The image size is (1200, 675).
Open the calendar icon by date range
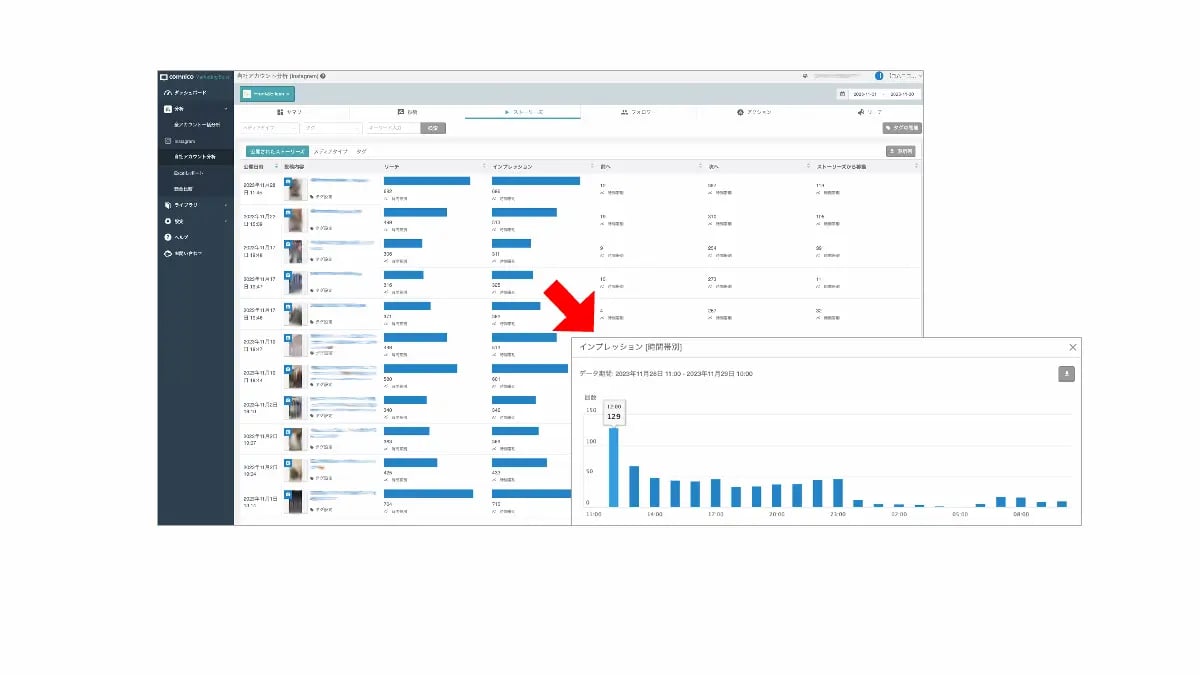pyautogui.click(x=842, y=94)
